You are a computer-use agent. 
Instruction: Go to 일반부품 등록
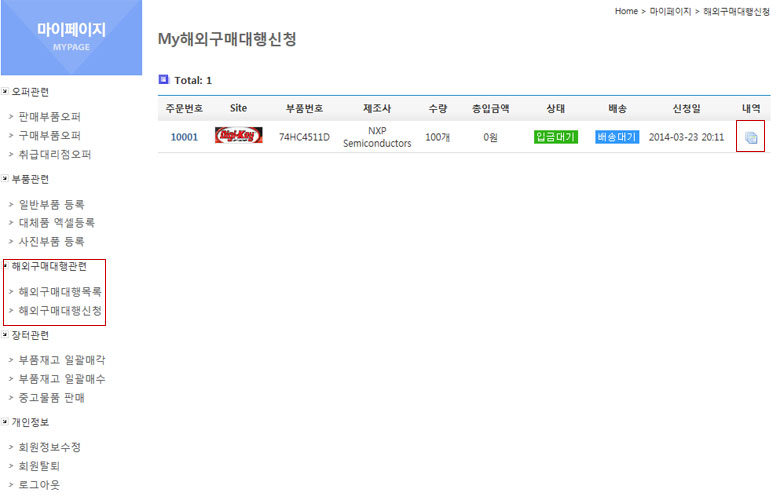[x=51, y=204]
